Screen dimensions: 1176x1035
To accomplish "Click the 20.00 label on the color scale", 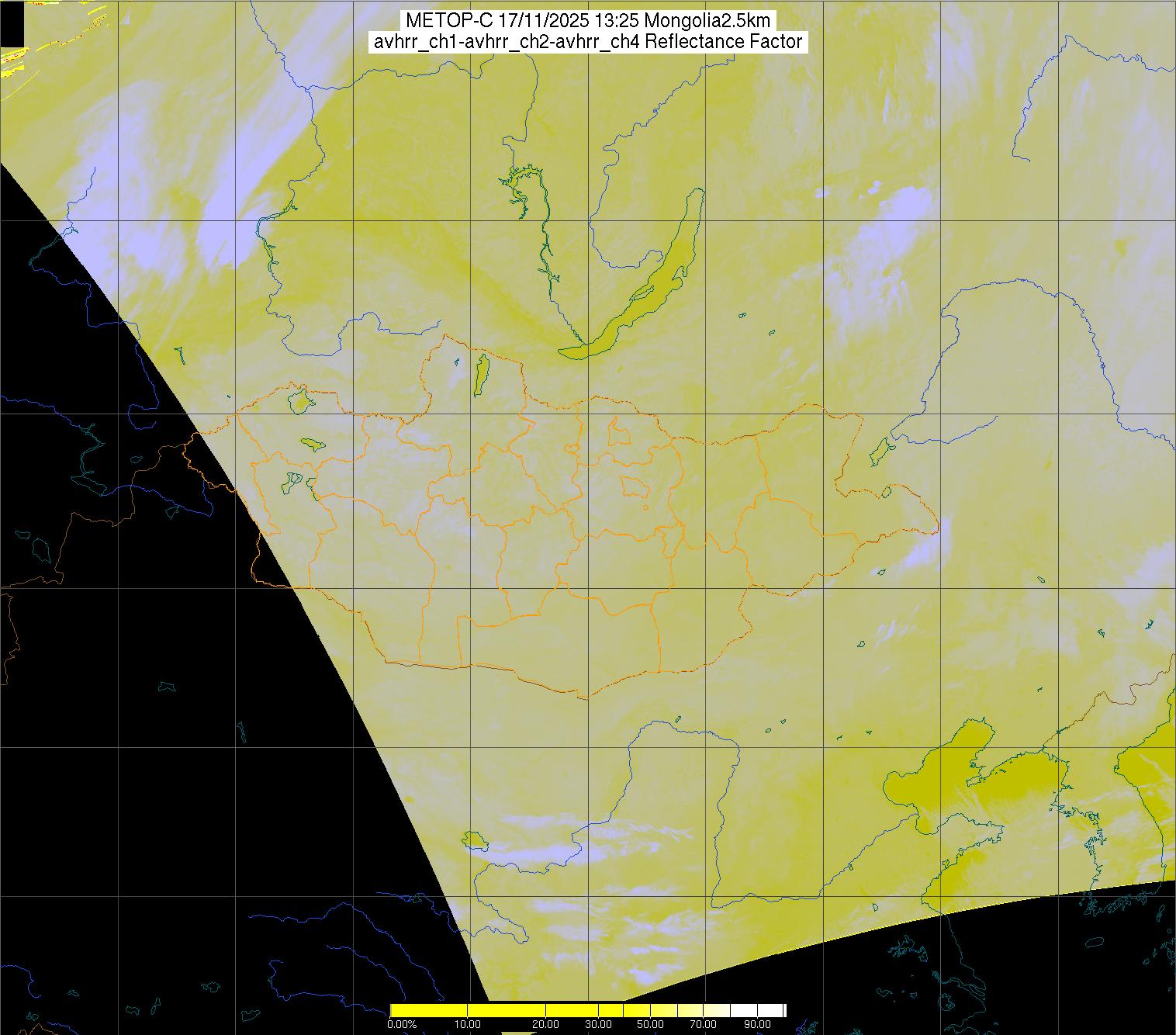I will click(546, 1025).
